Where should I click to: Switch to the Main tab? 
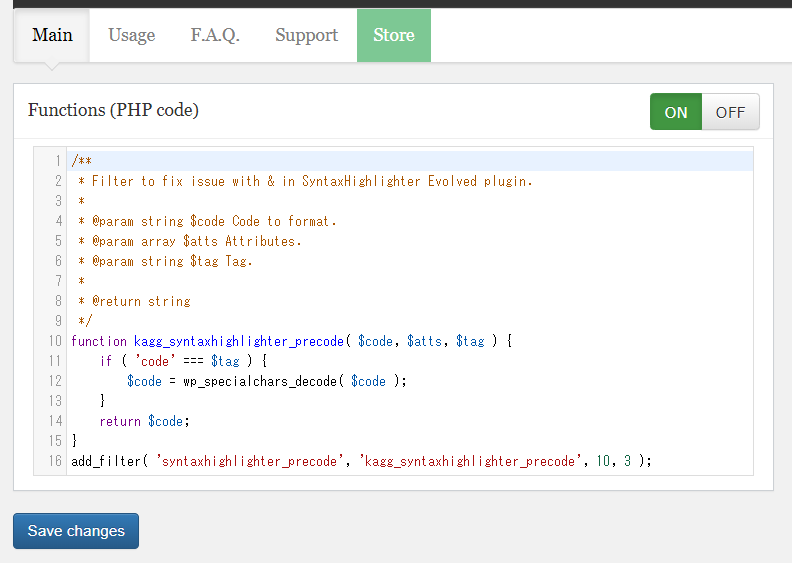pos(52,35)
